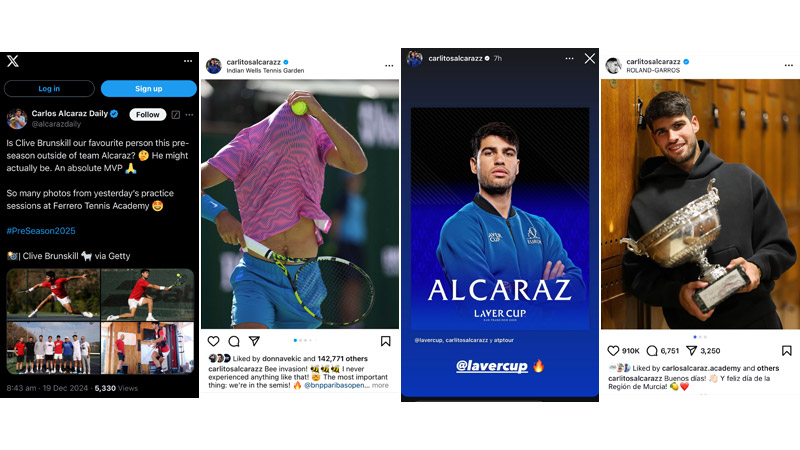Like the Roland-Garros trophy post
This screenshot has width=800, height=450.
click(x=613, y=351)
